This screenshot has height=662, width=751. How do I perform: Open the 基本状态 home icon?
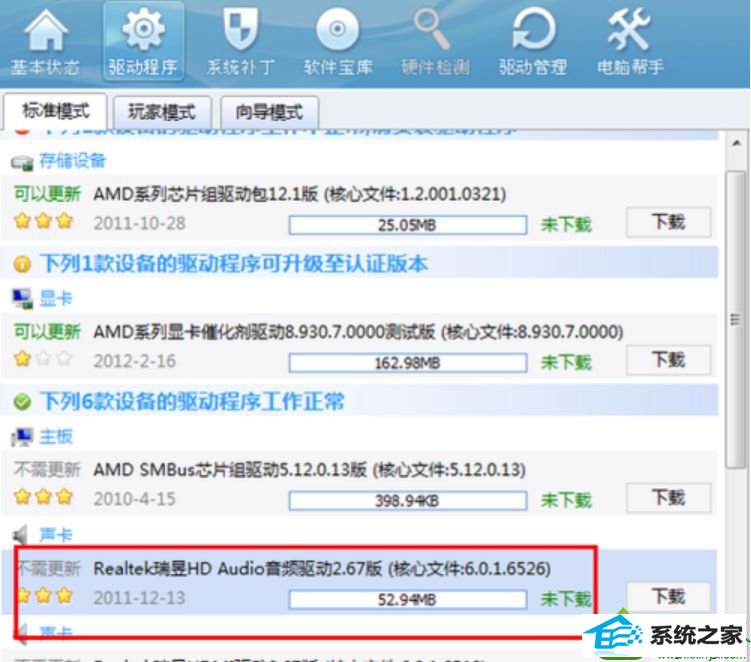click(x=46, y=30)
